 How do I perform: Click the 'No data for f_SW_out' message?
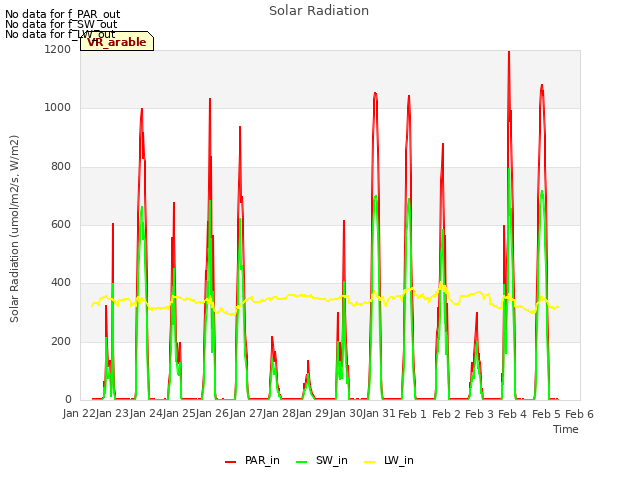tap(61, 24)
